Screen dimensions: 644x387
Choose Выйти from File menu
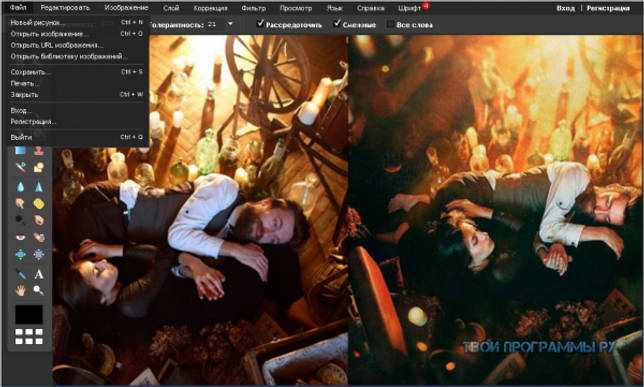(76, 137)
